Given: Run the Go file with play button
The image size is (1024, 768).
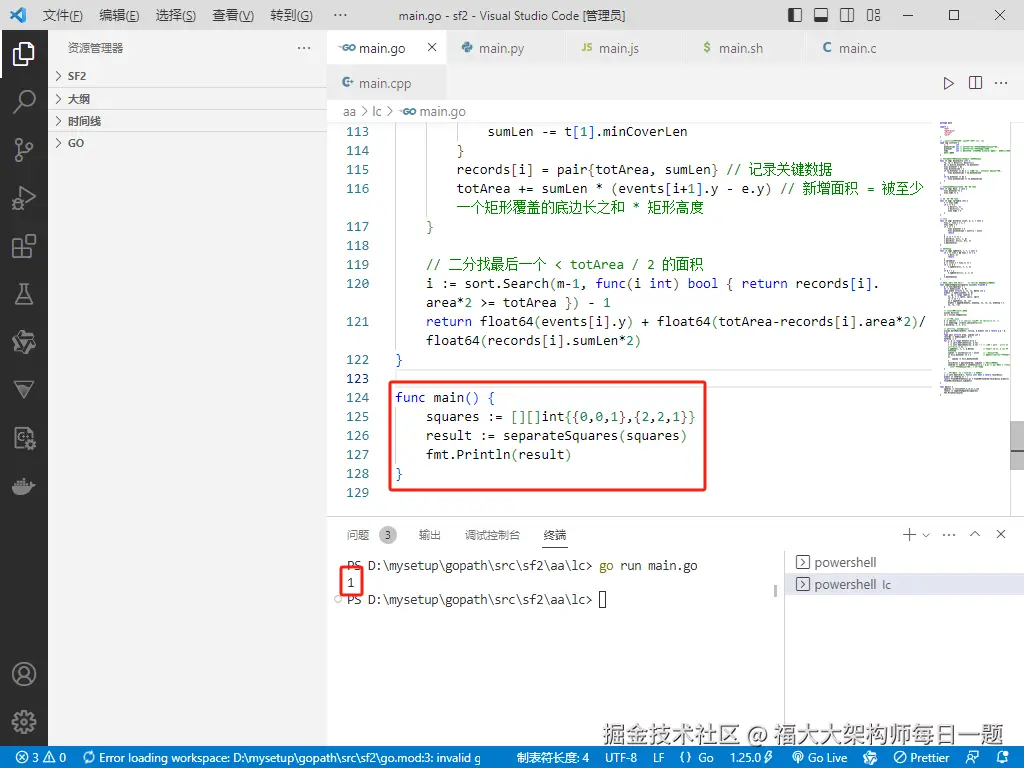Looking at the screenshot, I should coord(948,83).
